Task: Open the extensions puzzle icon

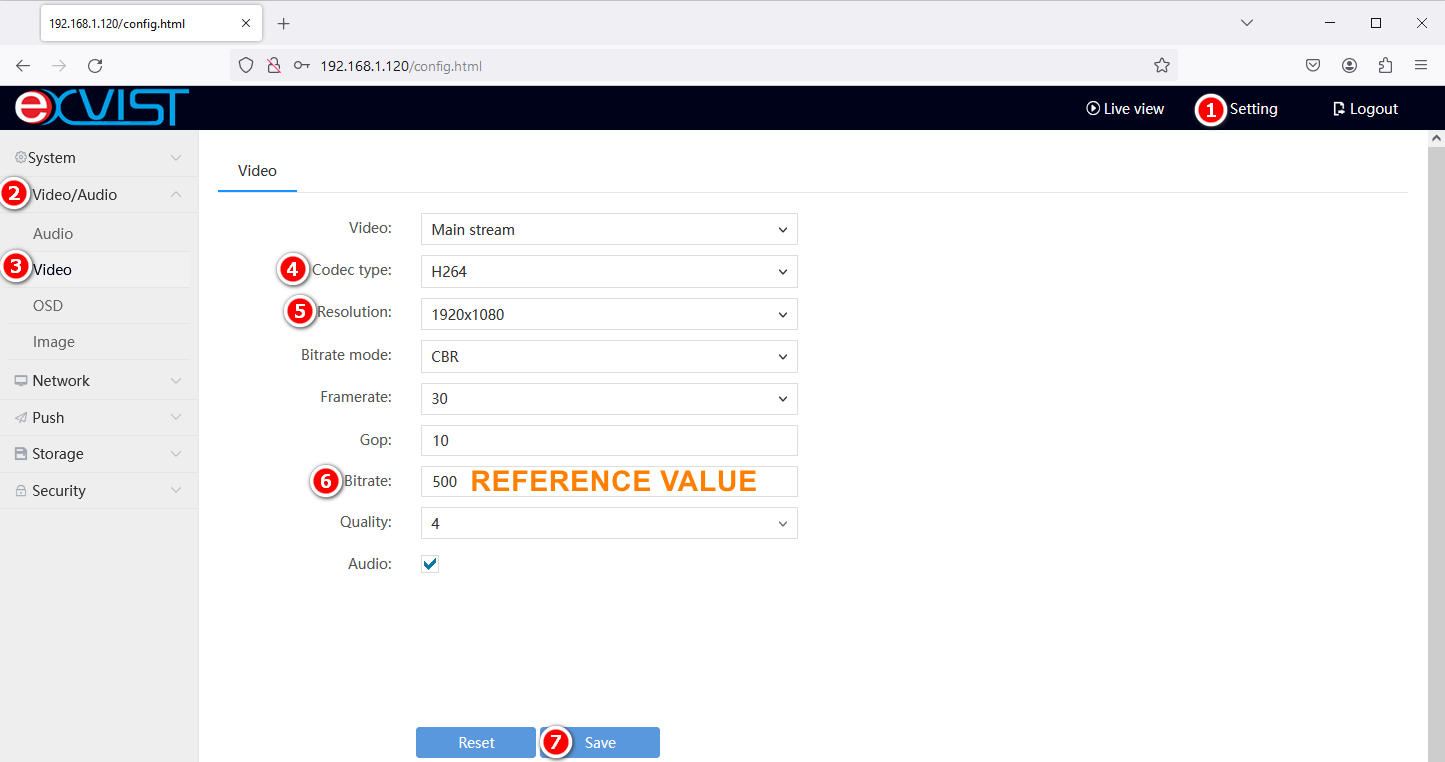Action: coord(1385,66)
